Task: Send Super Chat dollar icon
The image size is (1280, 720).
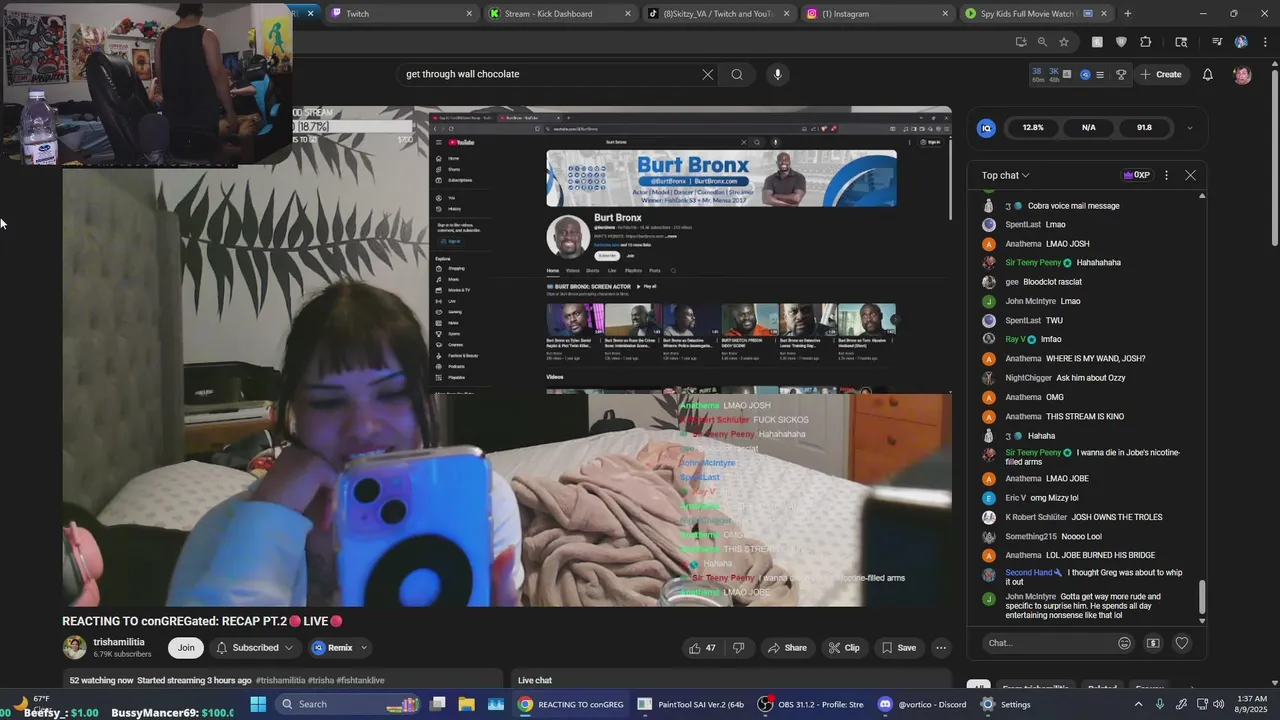Action: [x=1153, y=643]
